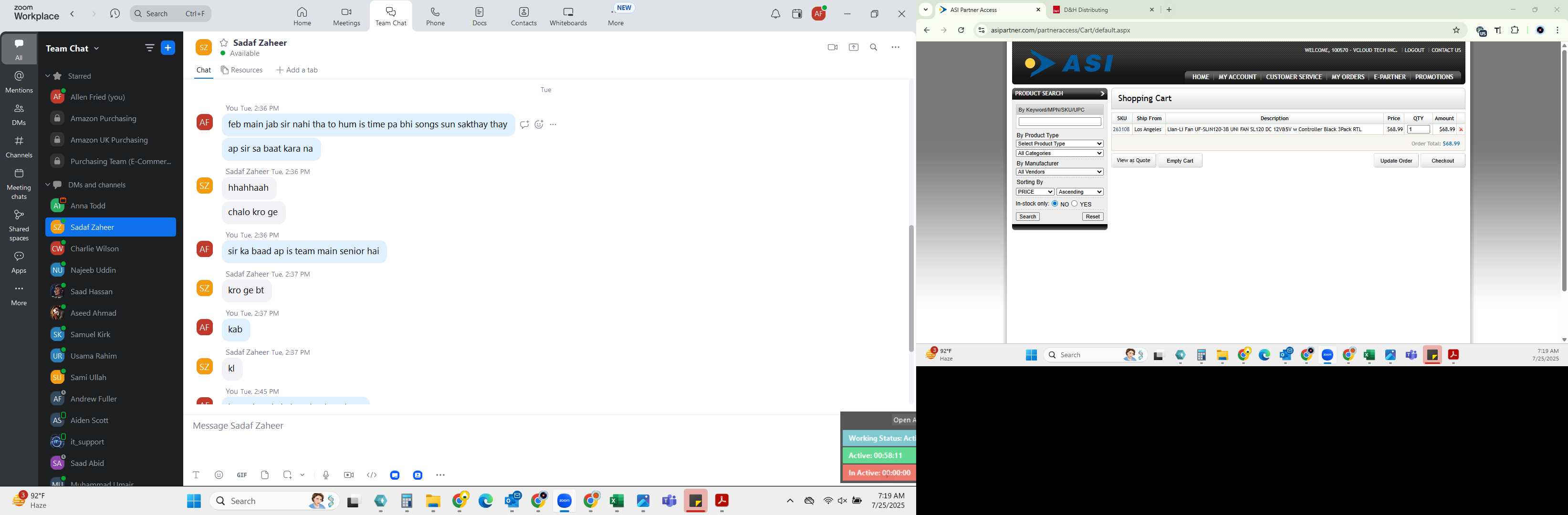This screenshot has width=1568, height=515.
Task: Open All Vendors manufacturer dropdown
Action: (x=1059, y=172)
